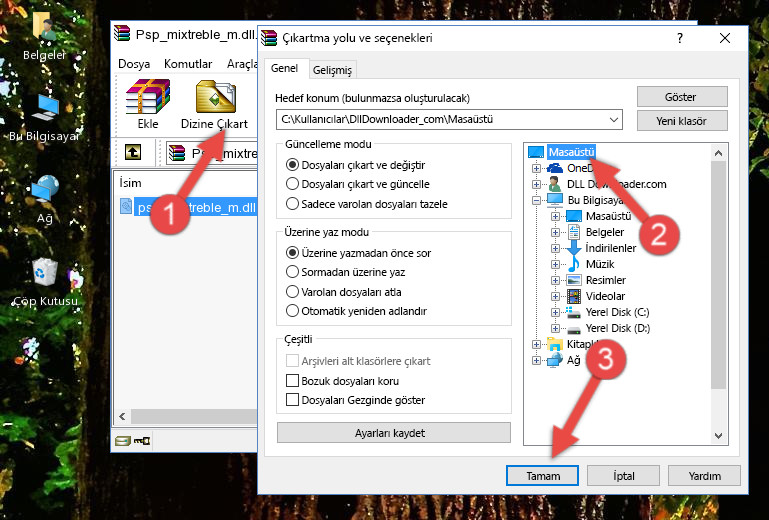
Task: Expand İndirilenler tree node
Action: click(x=555, y=248)
